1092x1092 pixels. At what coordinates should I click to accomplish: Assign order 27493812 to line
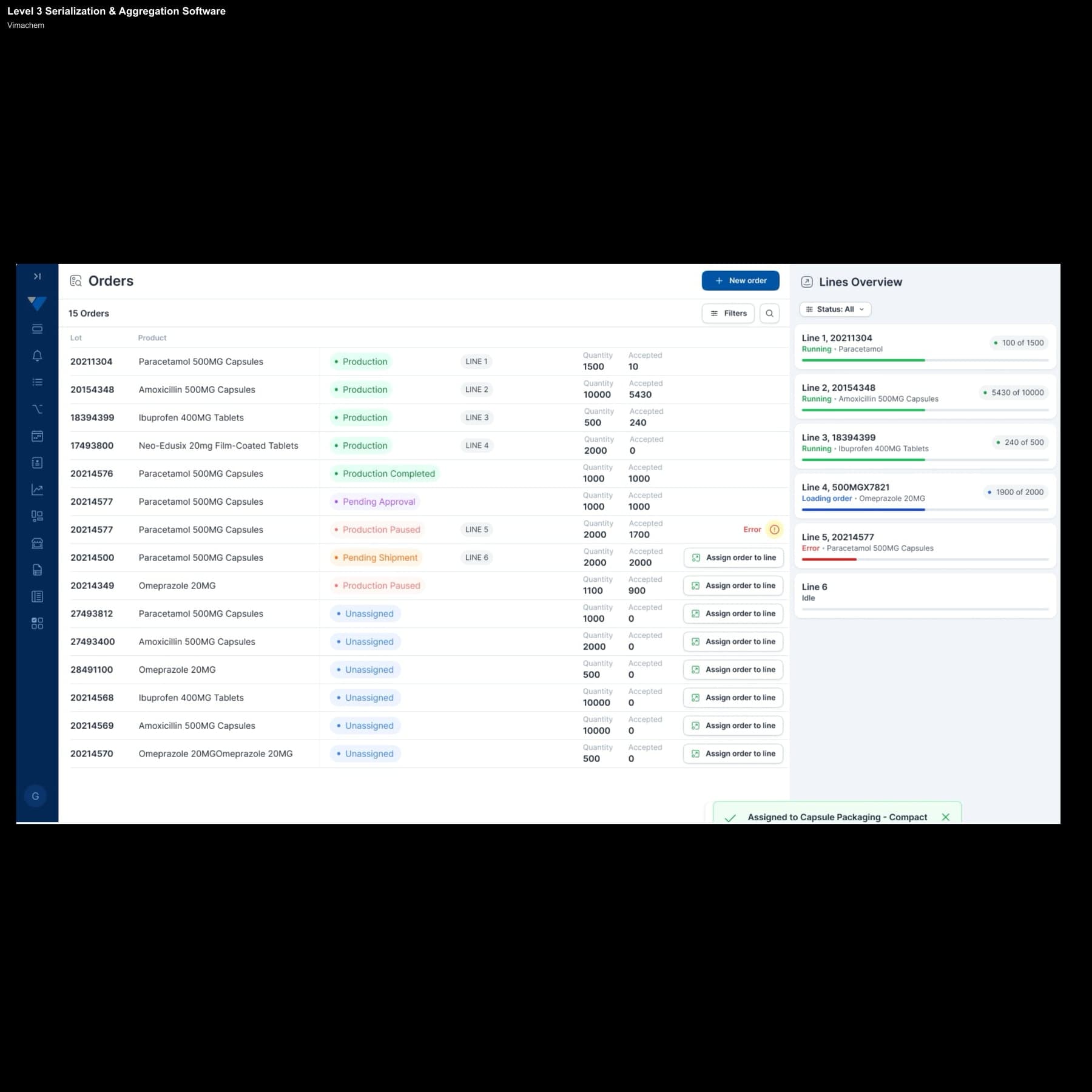pos(733,614)
